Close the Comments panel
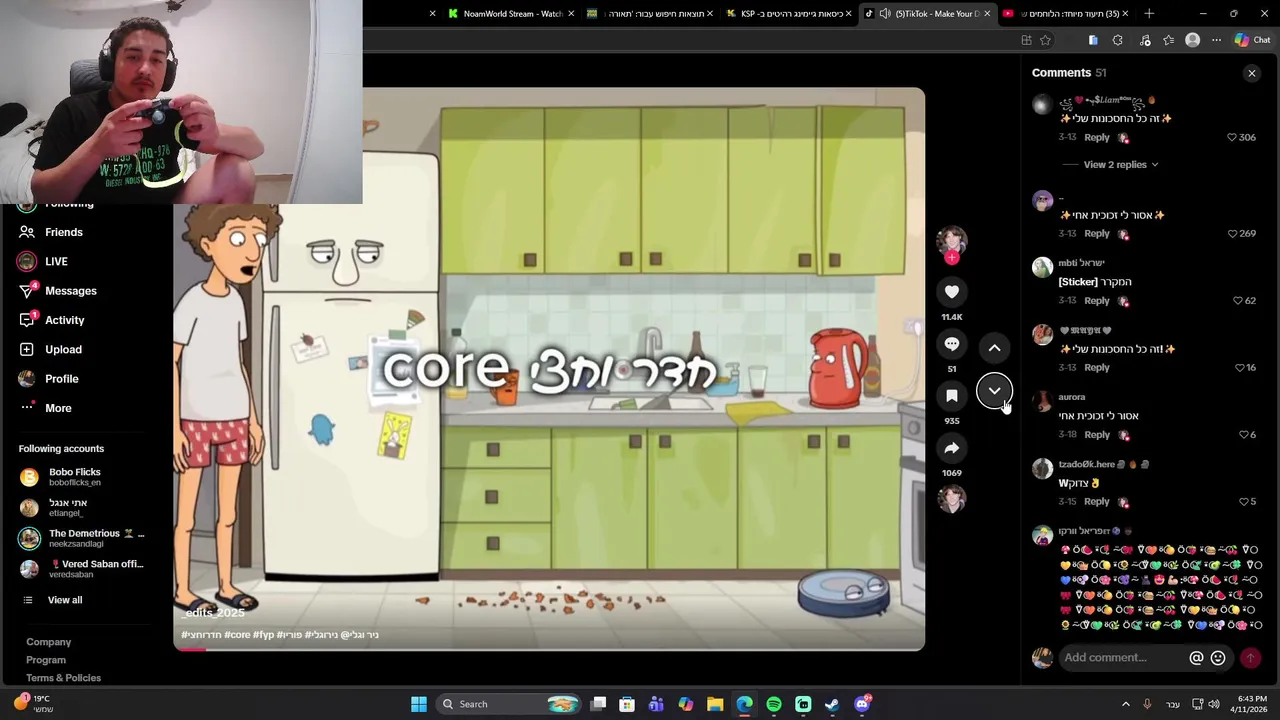The height and width of the screenshot is (720, 1280). (x=1252, y=73)
